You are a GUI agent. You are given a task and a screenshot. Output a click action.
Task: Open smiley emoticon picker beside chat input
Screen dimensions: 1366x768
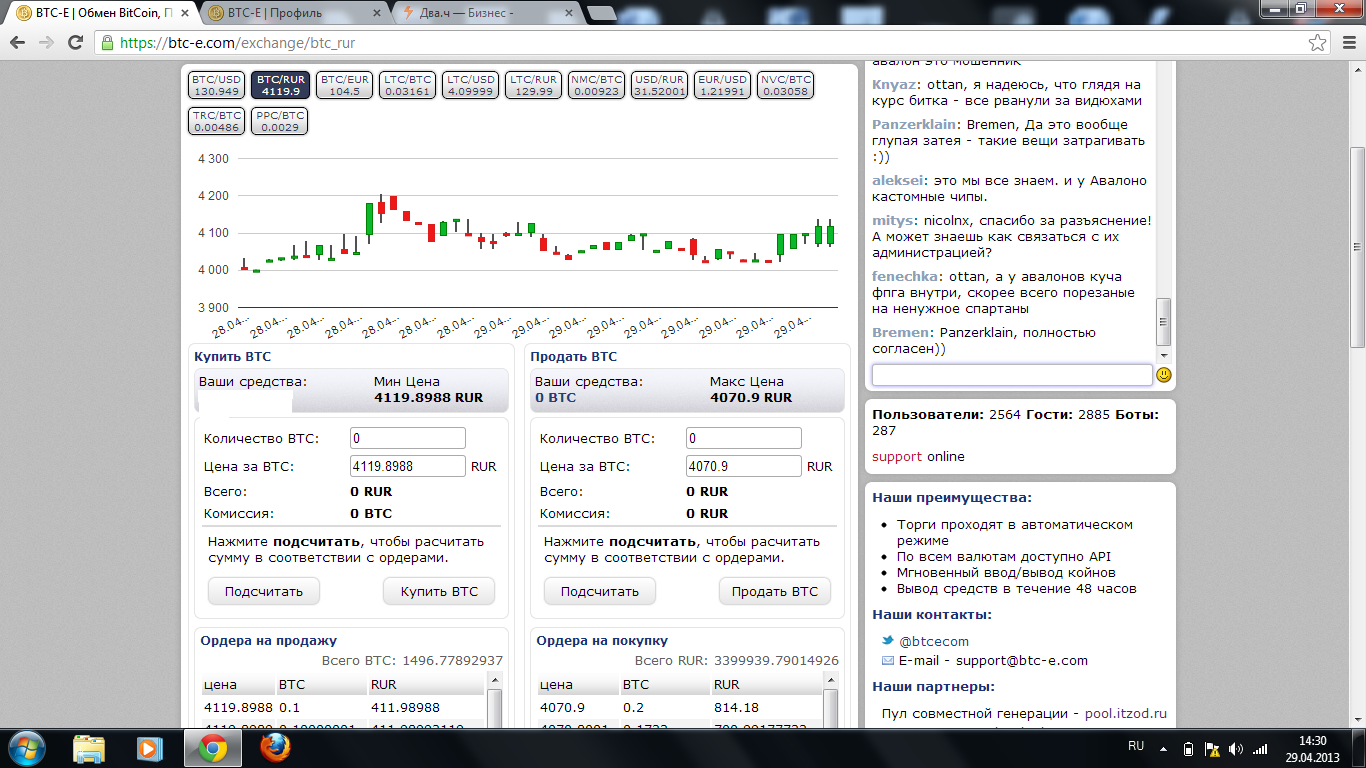tap(1164, 375)
